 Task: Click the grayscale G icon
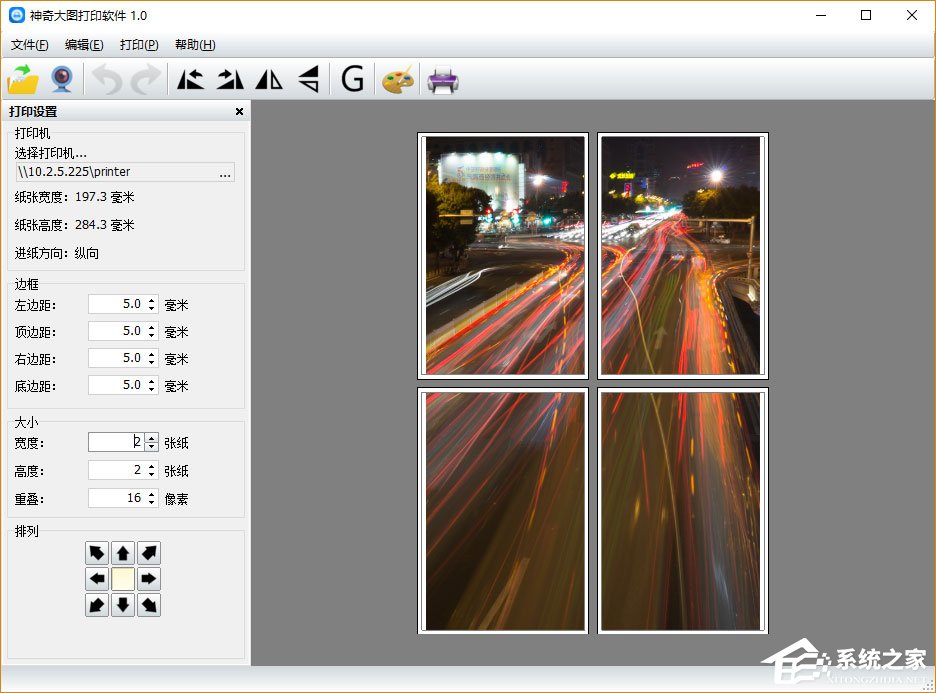(x=352, y=78)
